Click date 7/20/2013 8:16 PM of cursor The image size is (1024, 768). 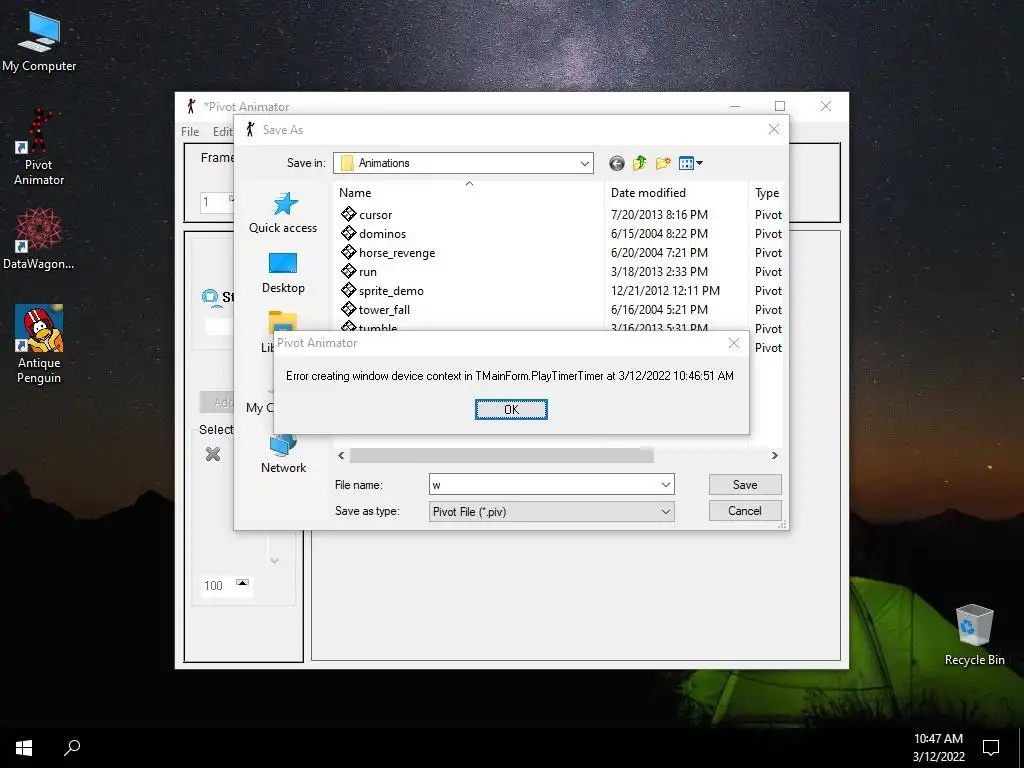(x=659, y=215)
